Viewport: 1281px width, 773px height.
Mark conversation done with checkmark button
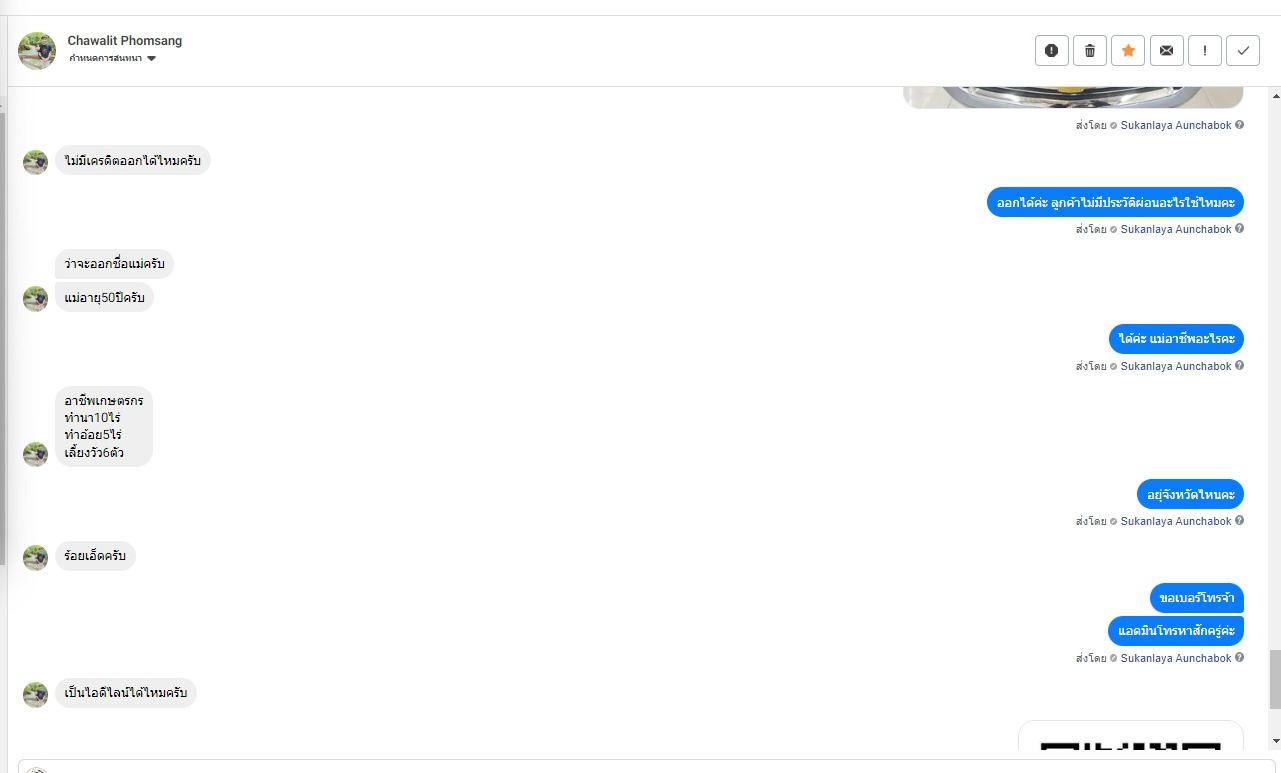[x=1243, y=50]
